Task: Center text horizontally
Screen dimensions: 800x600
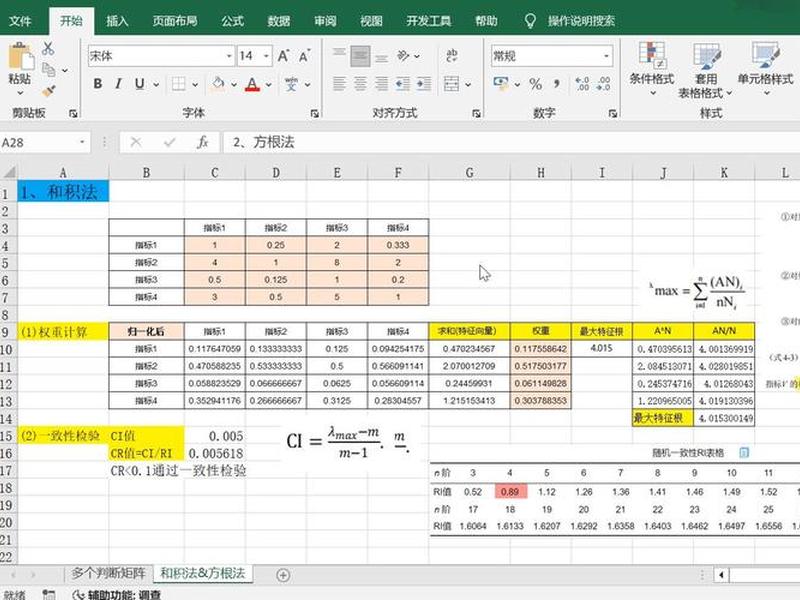Action: point(360,84)
